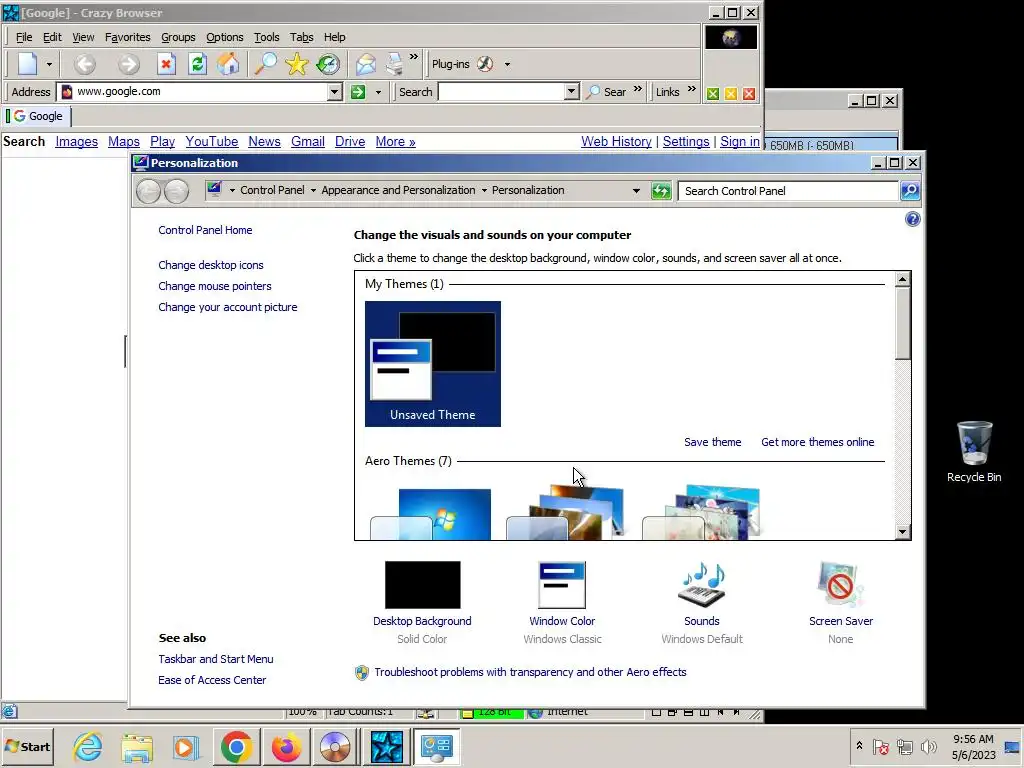The height and width of the screenshot is (768, 1024).
Task: Open the dropdown arrow beside the New page icon
Action: click(49, 65)
